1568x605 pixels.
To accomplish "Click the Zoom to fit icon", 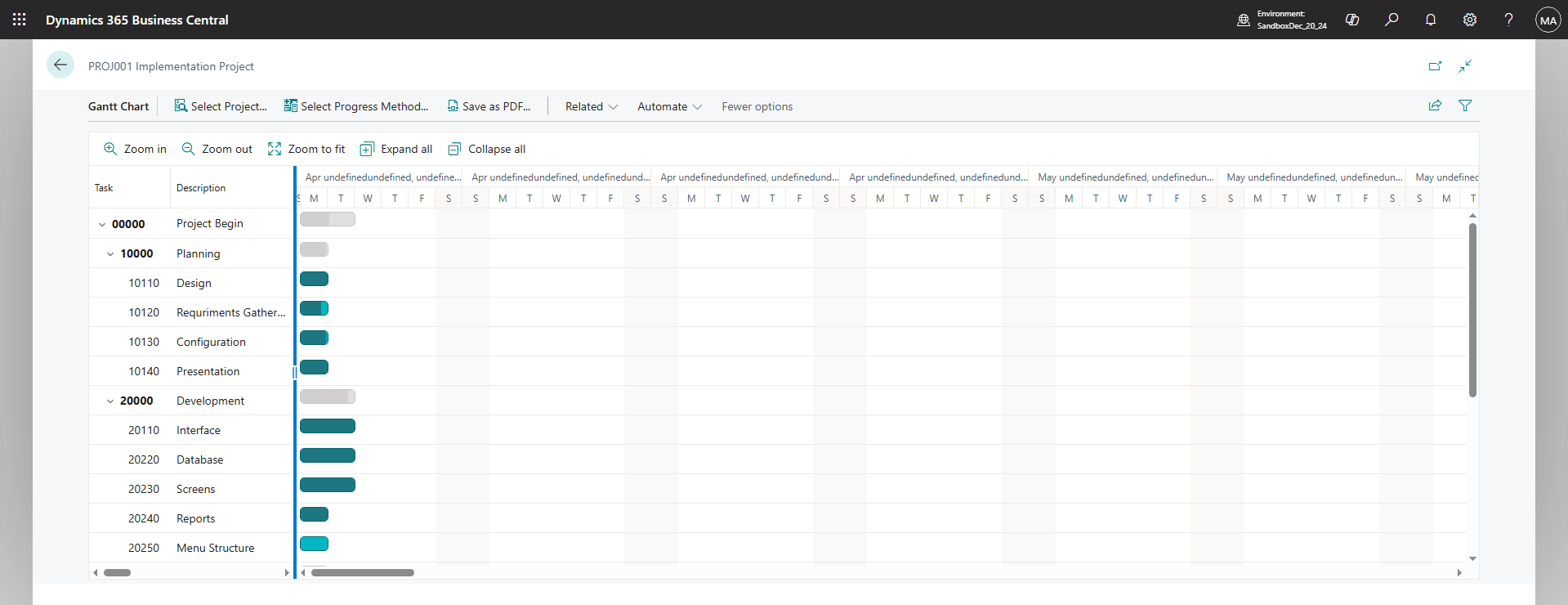I will point(275,149).
